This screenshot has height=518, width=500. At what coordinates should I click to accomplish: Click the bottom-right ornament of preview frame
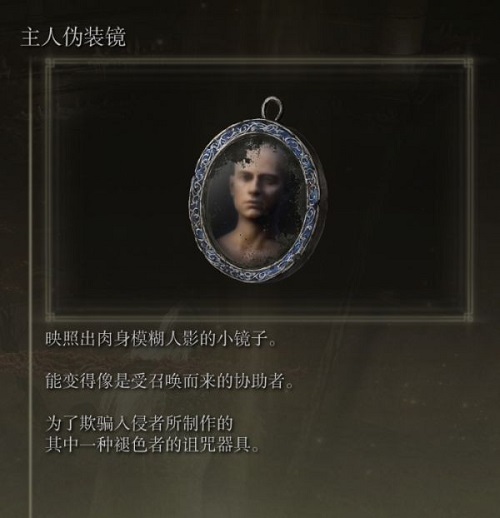(469, 316)
